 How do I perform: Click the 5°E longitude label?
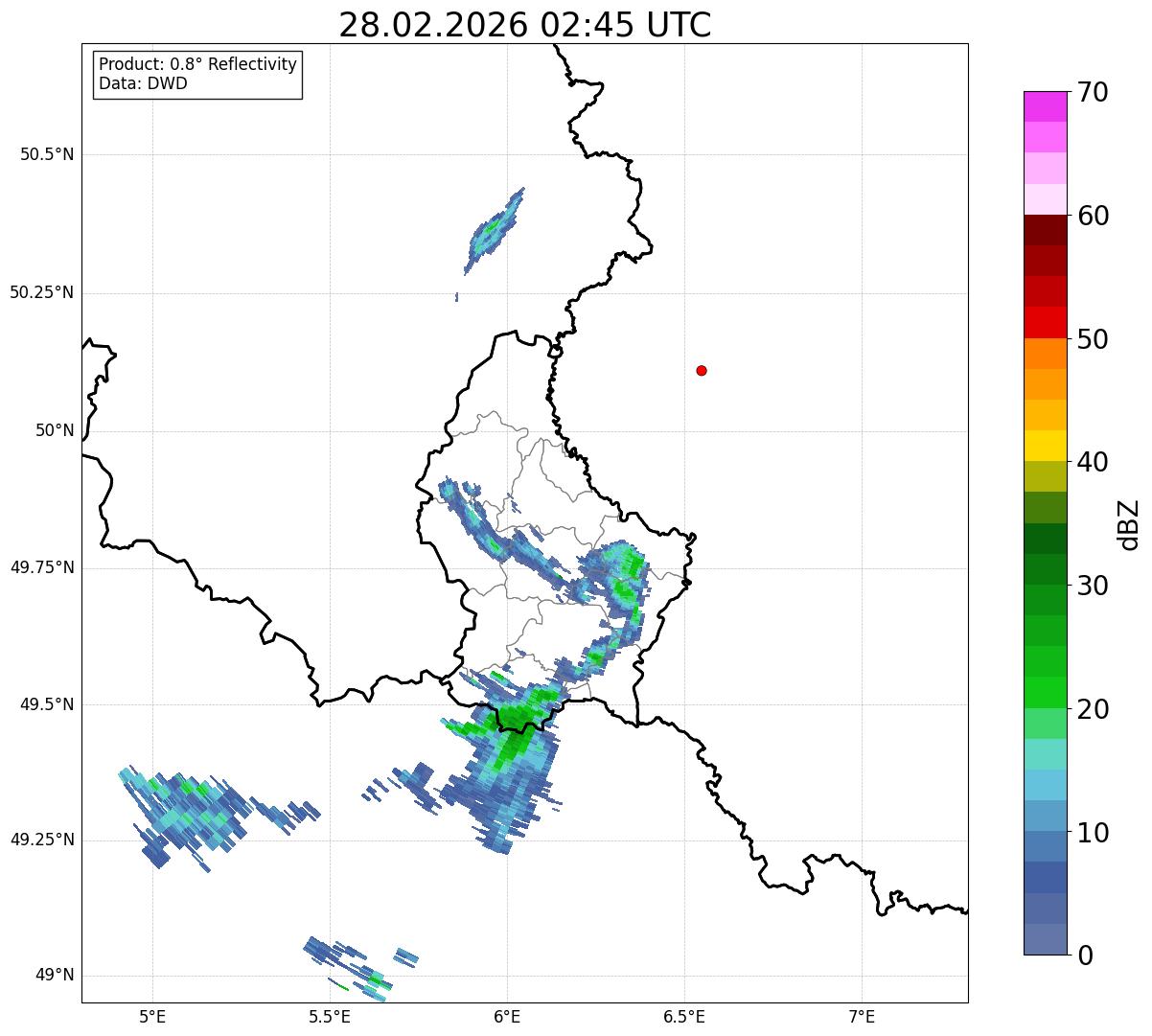pos(153,1017)
